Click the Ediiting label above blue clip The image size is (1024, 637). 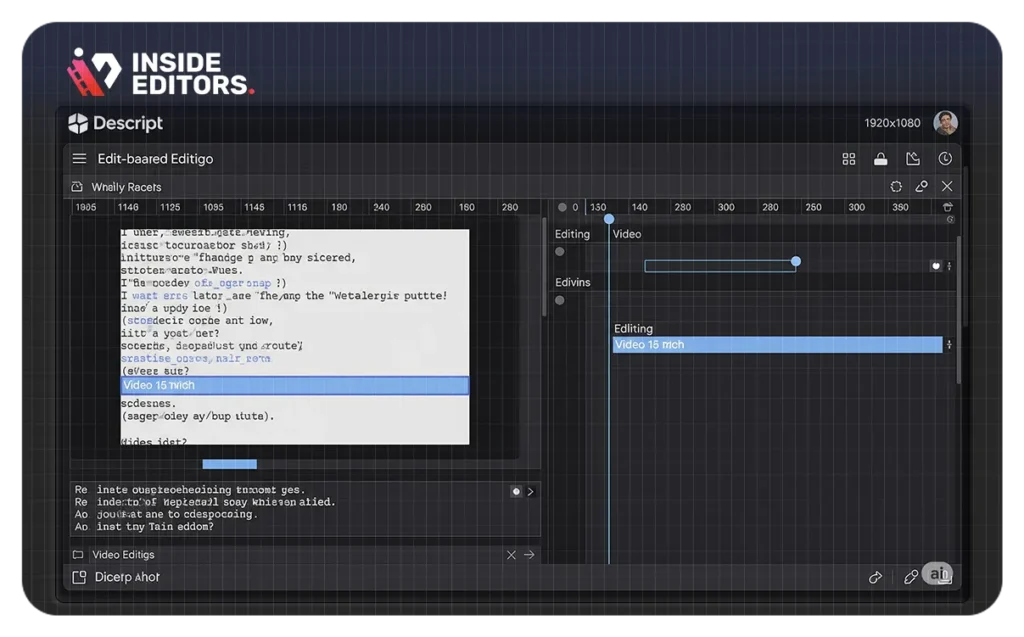tap(633, 329)
